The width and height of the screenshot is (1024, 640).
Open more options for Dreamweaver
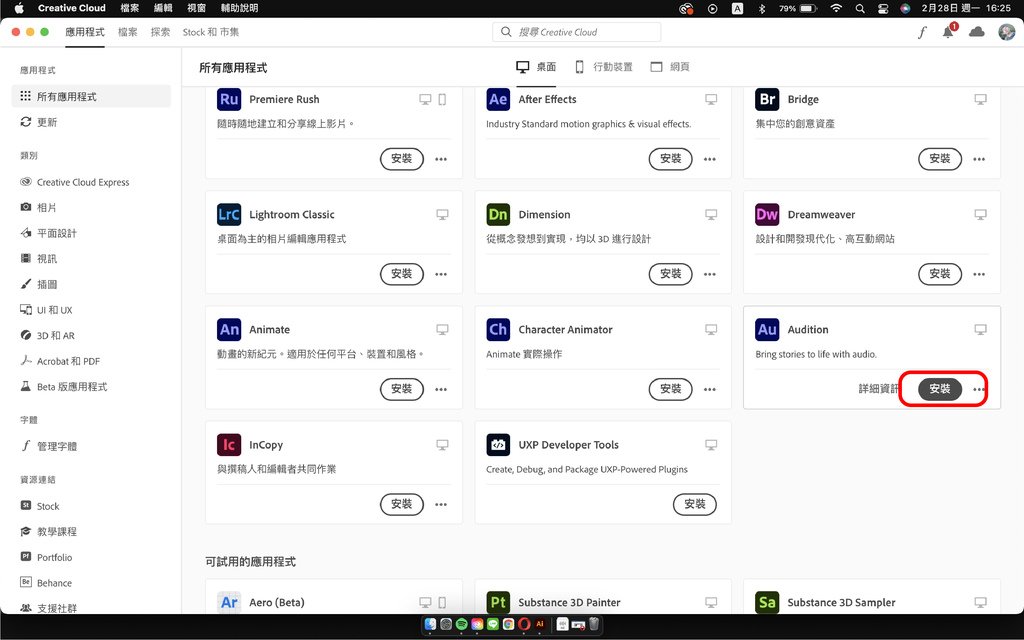[979, 274]
